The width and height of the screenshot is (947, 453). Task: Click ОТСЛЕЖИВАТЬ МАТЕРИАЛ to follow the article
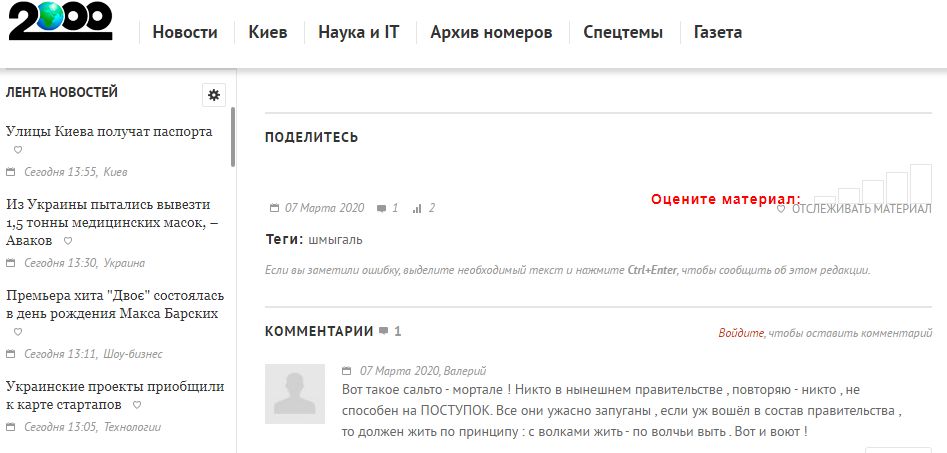pos(861,209)
